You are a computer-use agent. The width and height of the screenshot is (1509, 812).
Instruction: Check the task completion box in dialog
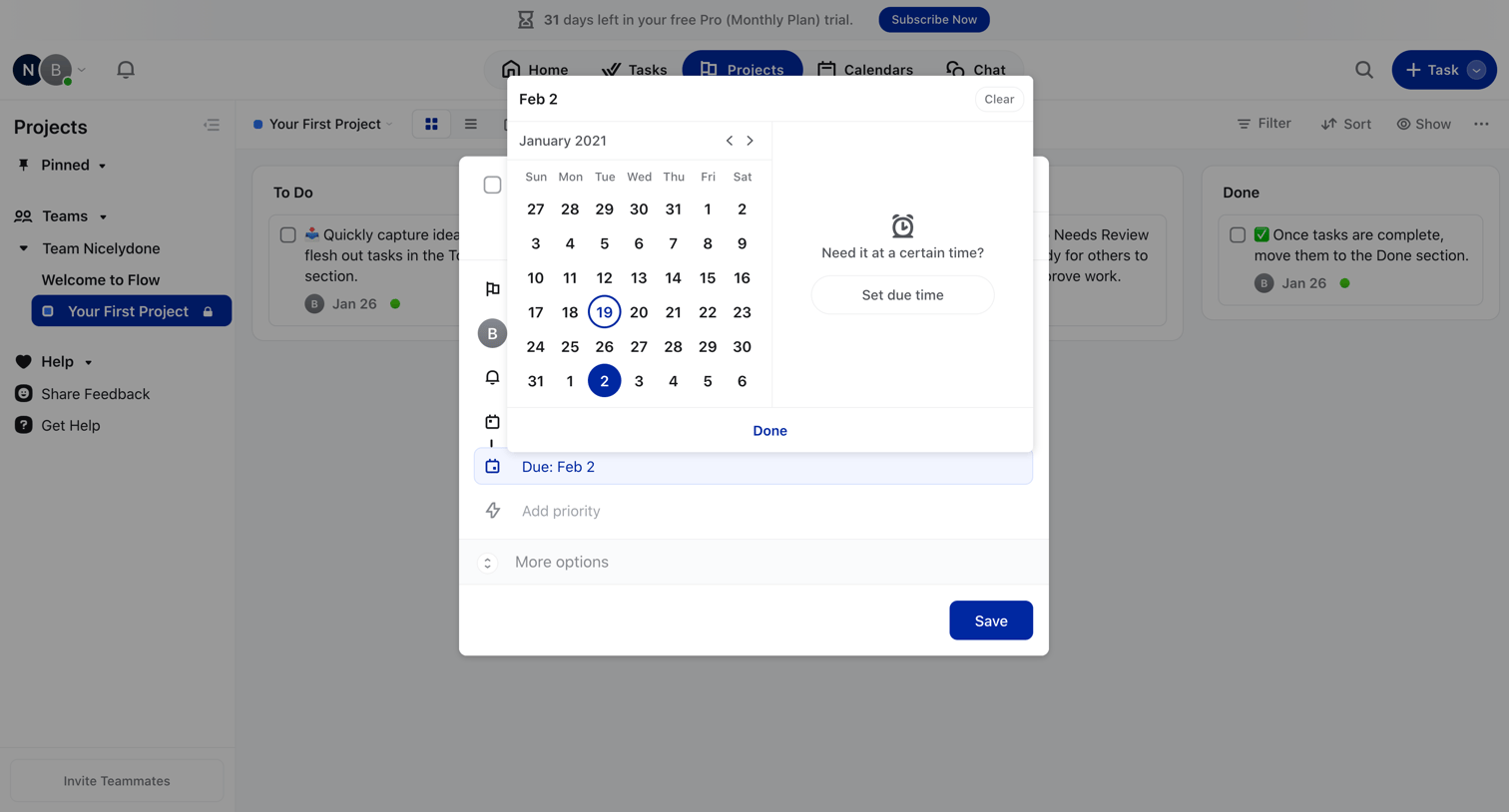[492, 185]
